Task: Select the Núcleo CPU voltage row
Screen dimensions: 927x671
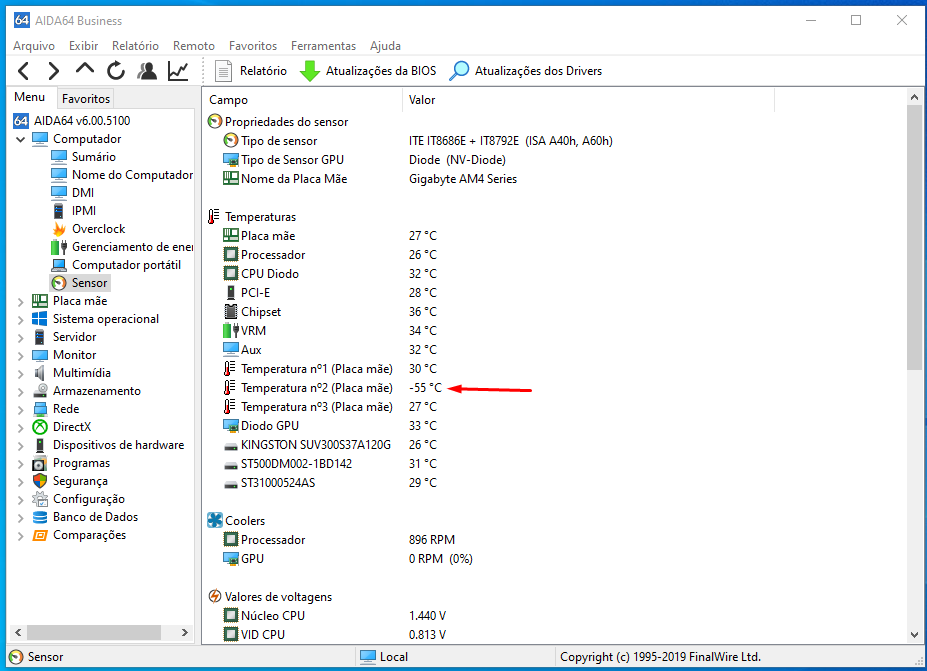Action: 335,615
